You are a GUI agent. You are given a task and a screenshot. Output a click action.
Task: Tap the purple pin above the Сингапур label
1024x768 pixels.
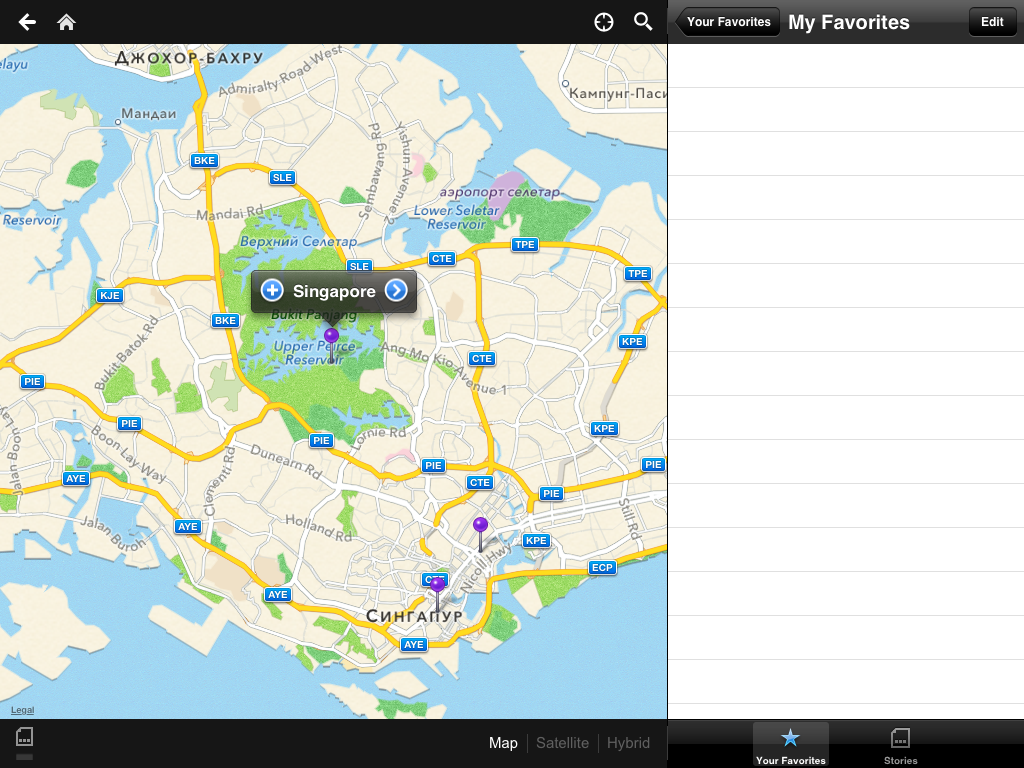tap(437, 586)
